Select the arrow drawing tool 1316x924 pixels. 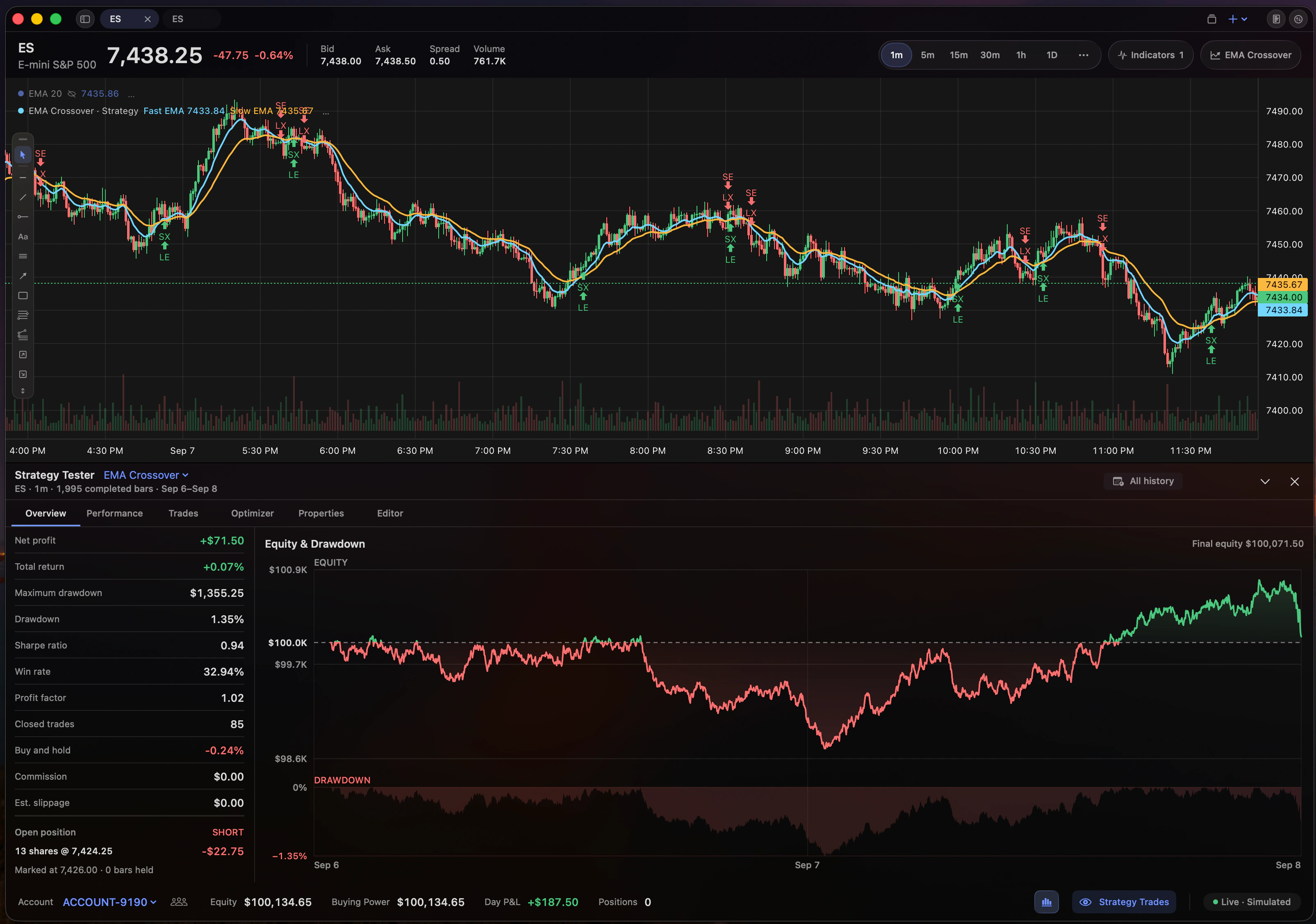23,276
